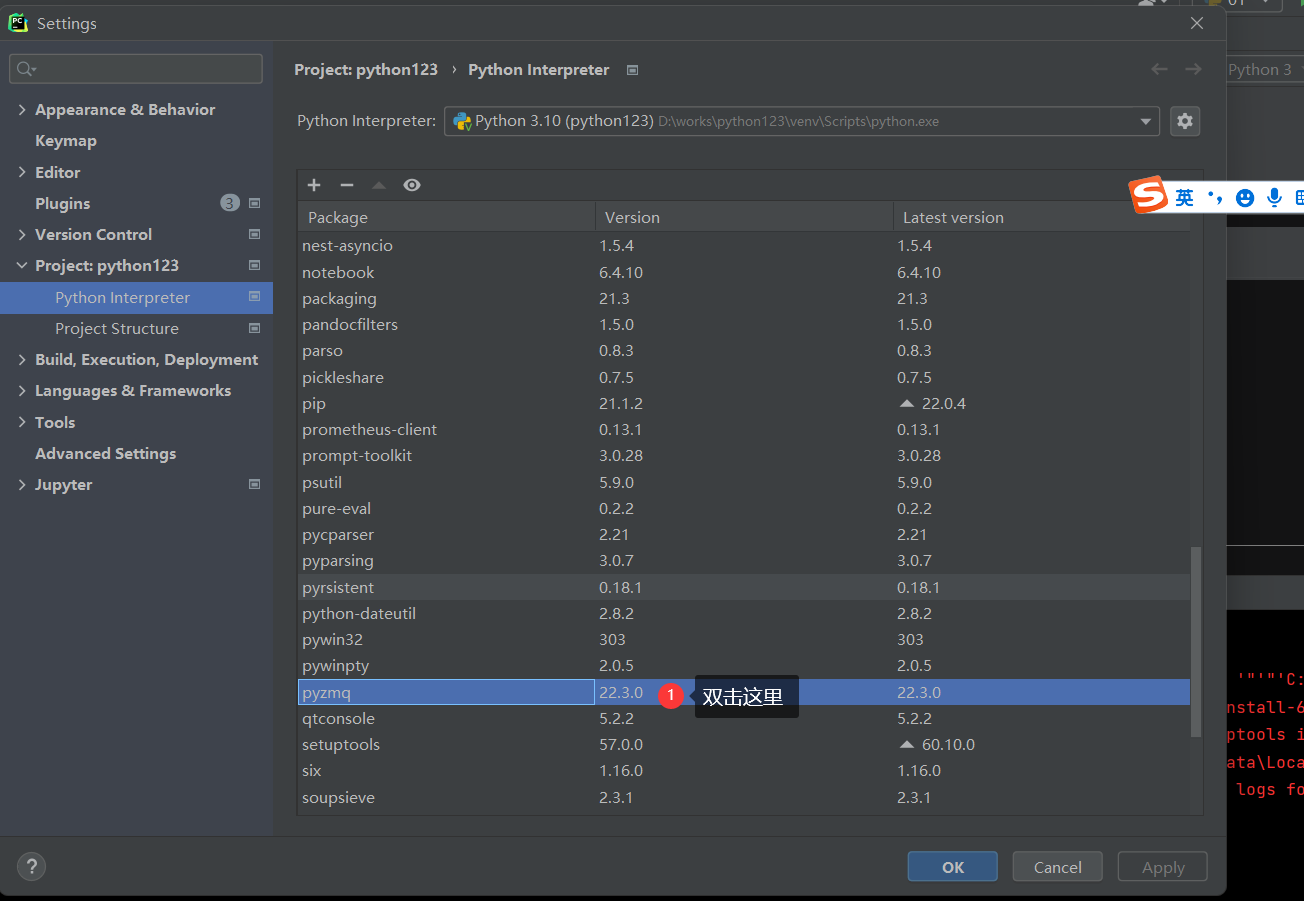Expand the Jupyter settings group
The height and width of the screenshot is (901, 1304).
(x=22, y=484)
